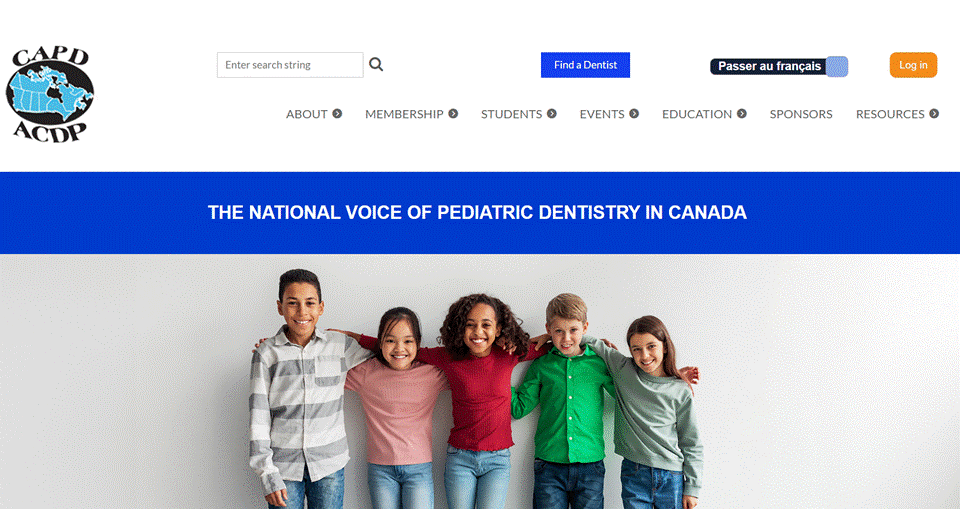Open the Events menu item
The height and width of the screenshot is (509, 960).
602,114
